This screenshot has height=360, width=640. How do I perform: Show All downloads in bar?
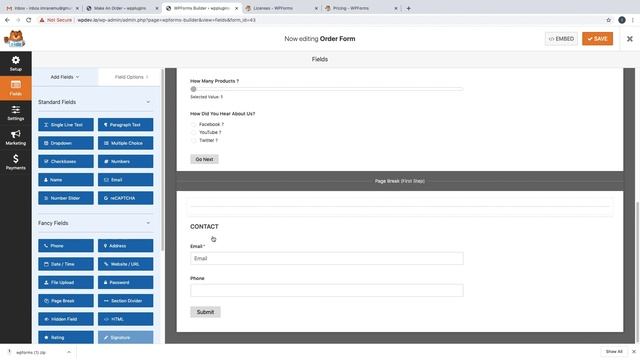click(x=614, y=352)
